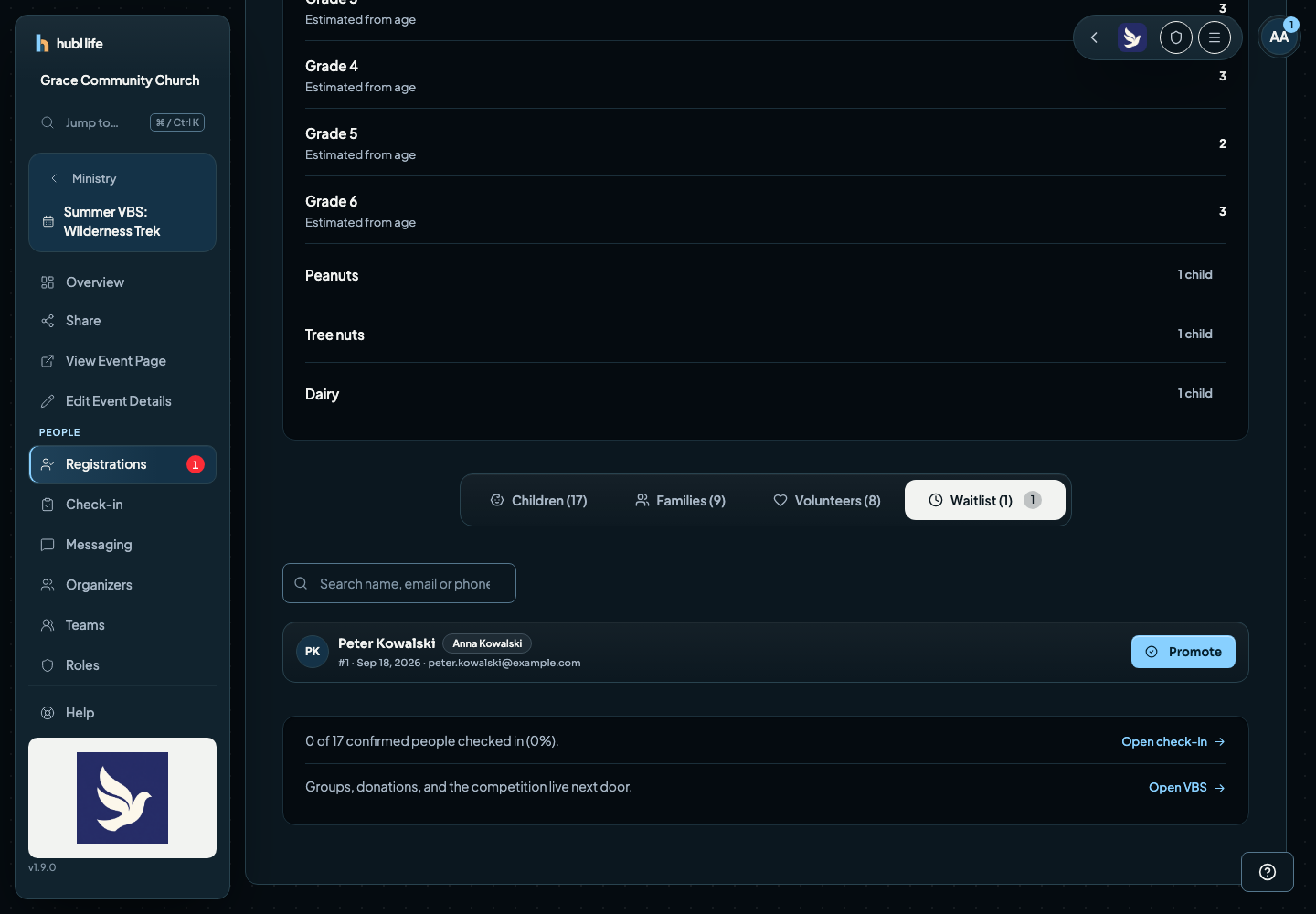Promote Peter Kowalski from waitlist
This screenshot has width=1316, height=914.
[x=1183, y=652]
